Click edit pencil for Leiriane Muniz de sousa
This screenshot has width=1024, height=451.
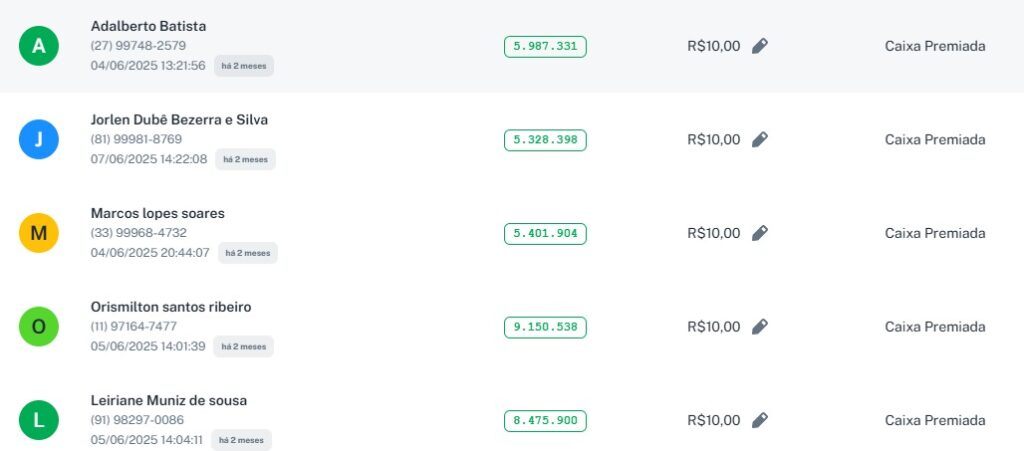760,420
